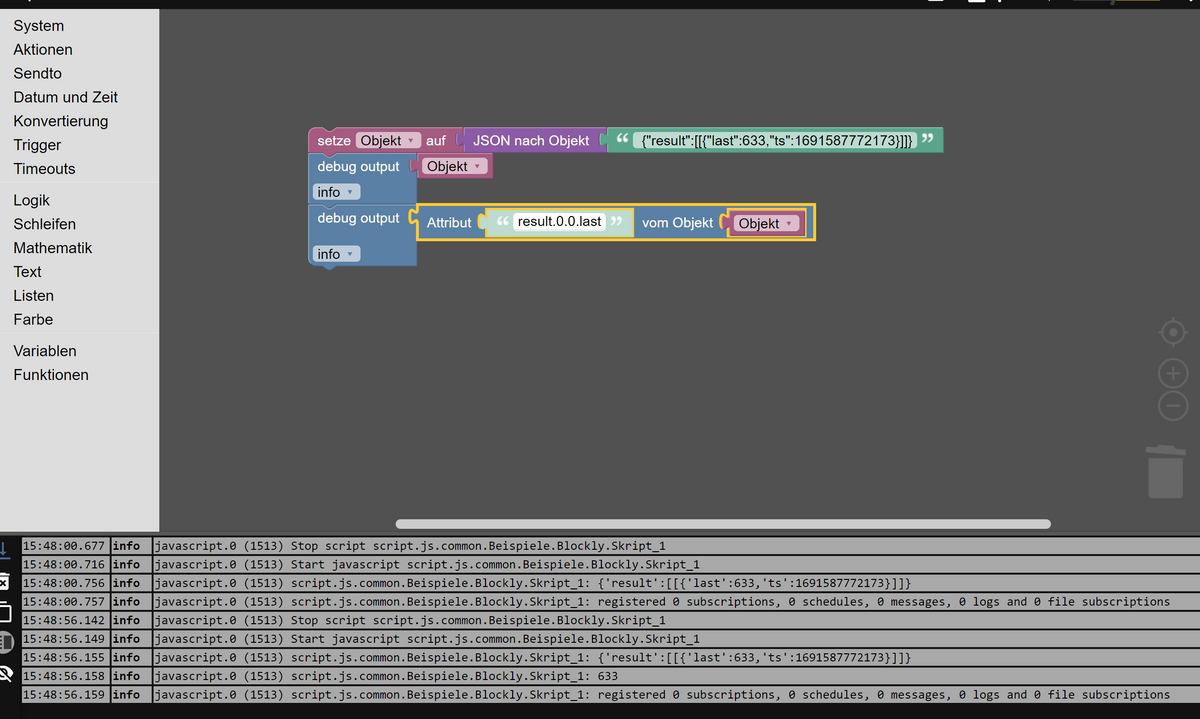Edit the result.0.0.last text field
Image resolution: width=1200 pixels, height=719 pixels.
560,221
